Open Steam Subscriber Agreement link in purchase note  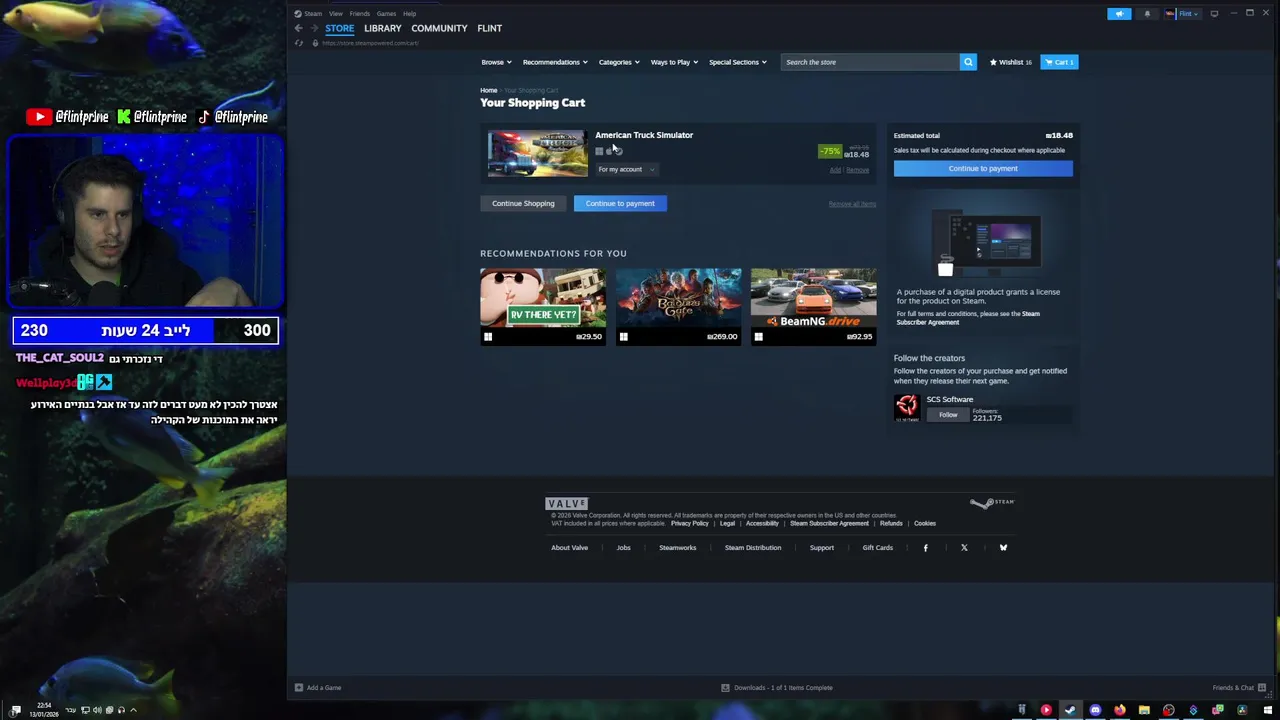point(968,318)
